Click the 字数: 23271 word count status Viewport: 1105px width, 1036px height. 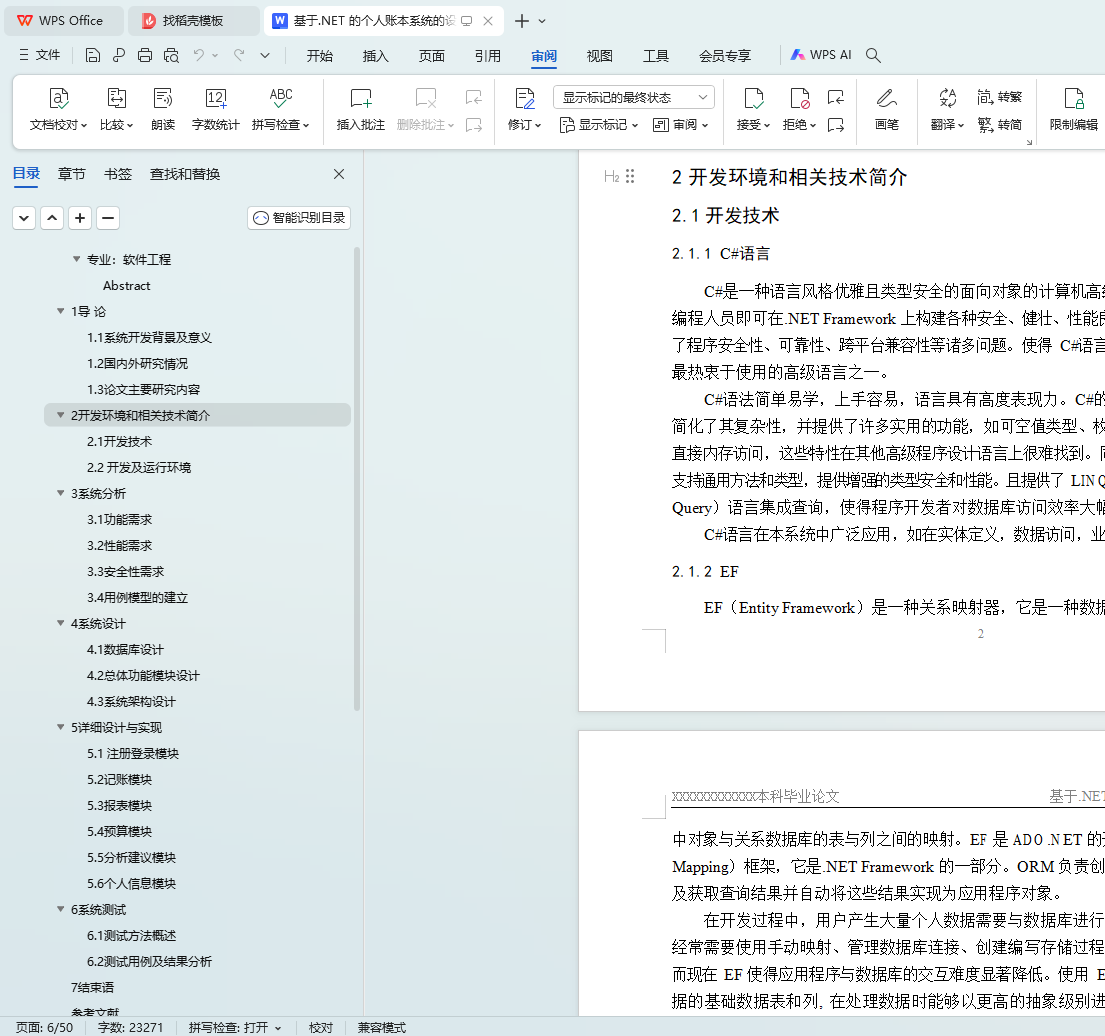(130, 1028)
